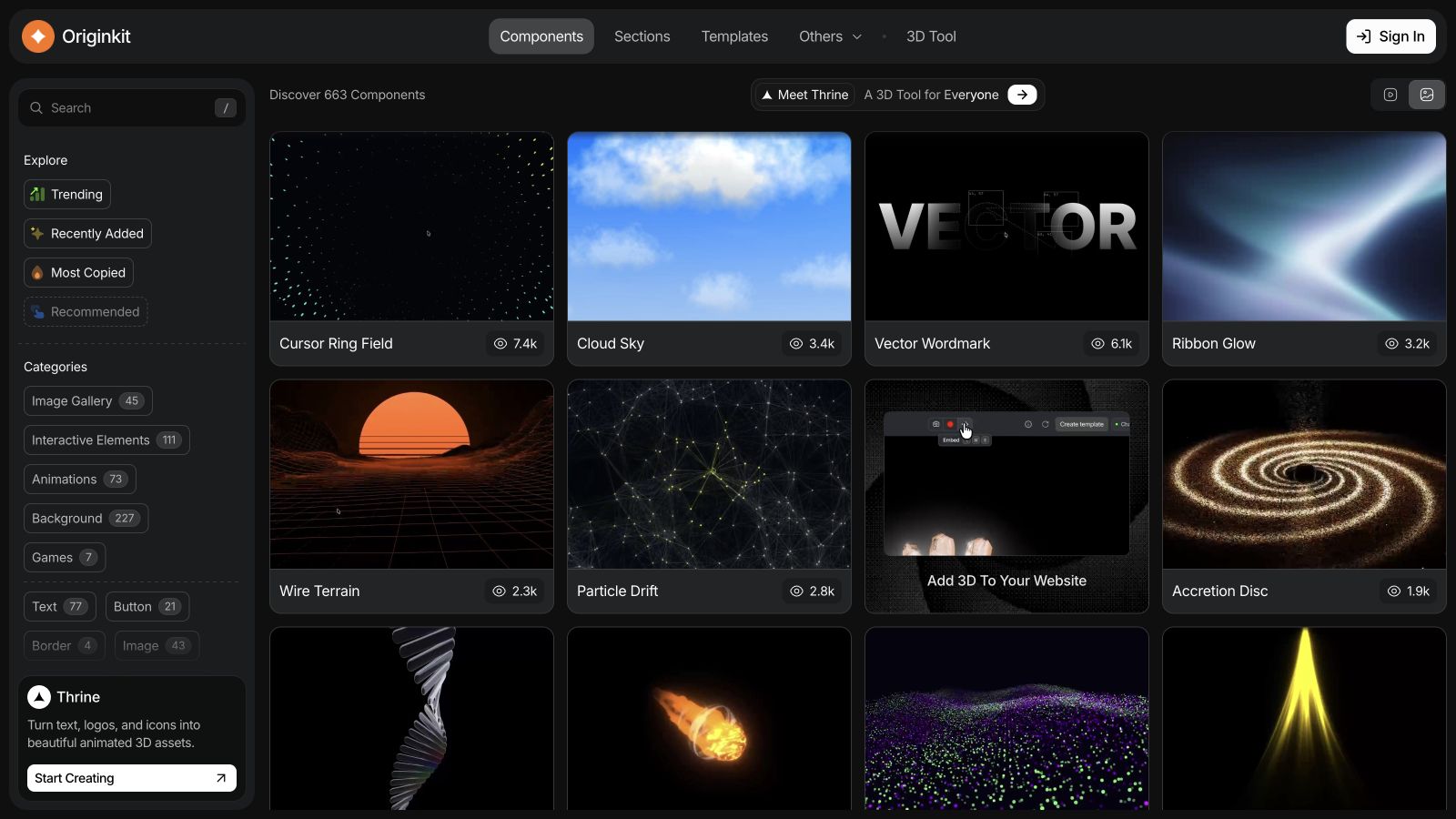Open the Particle Drift component thumbnail
Viewport: 1456px width, 819px height.
(x=709, y=474)
